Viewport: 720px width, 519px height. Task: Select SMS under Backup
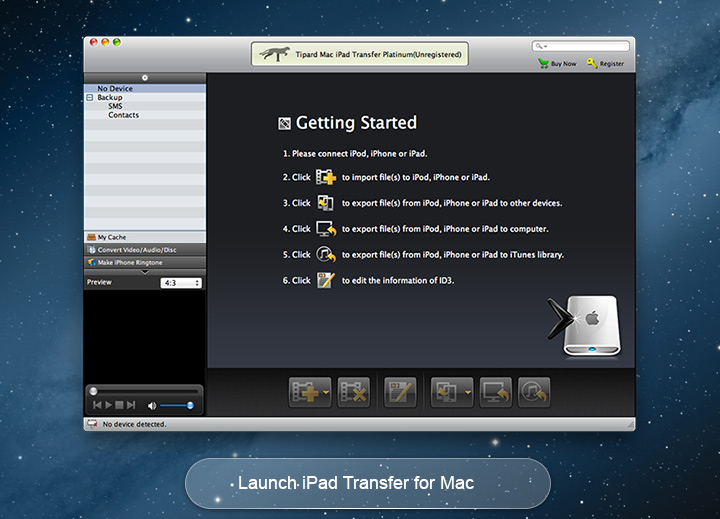pos(115,106)
